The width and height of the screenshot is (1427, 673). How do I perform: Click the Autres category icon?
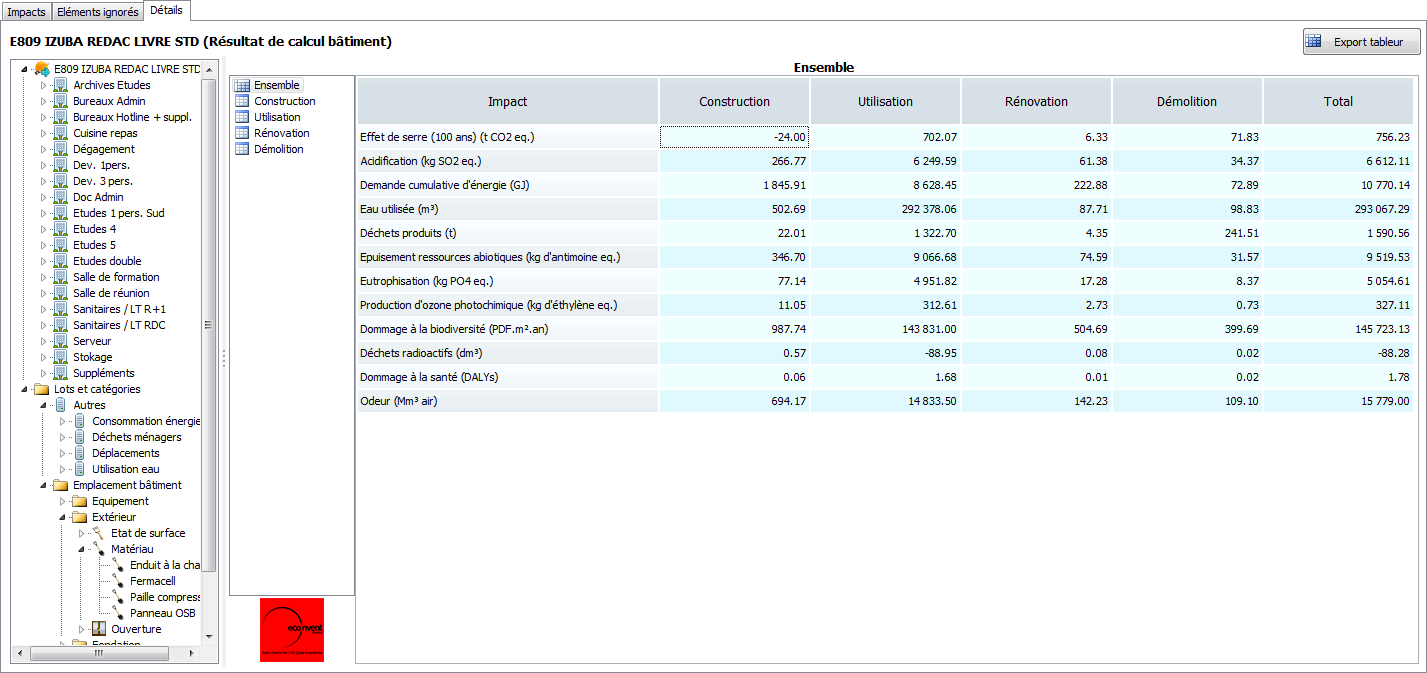(61, 405)
